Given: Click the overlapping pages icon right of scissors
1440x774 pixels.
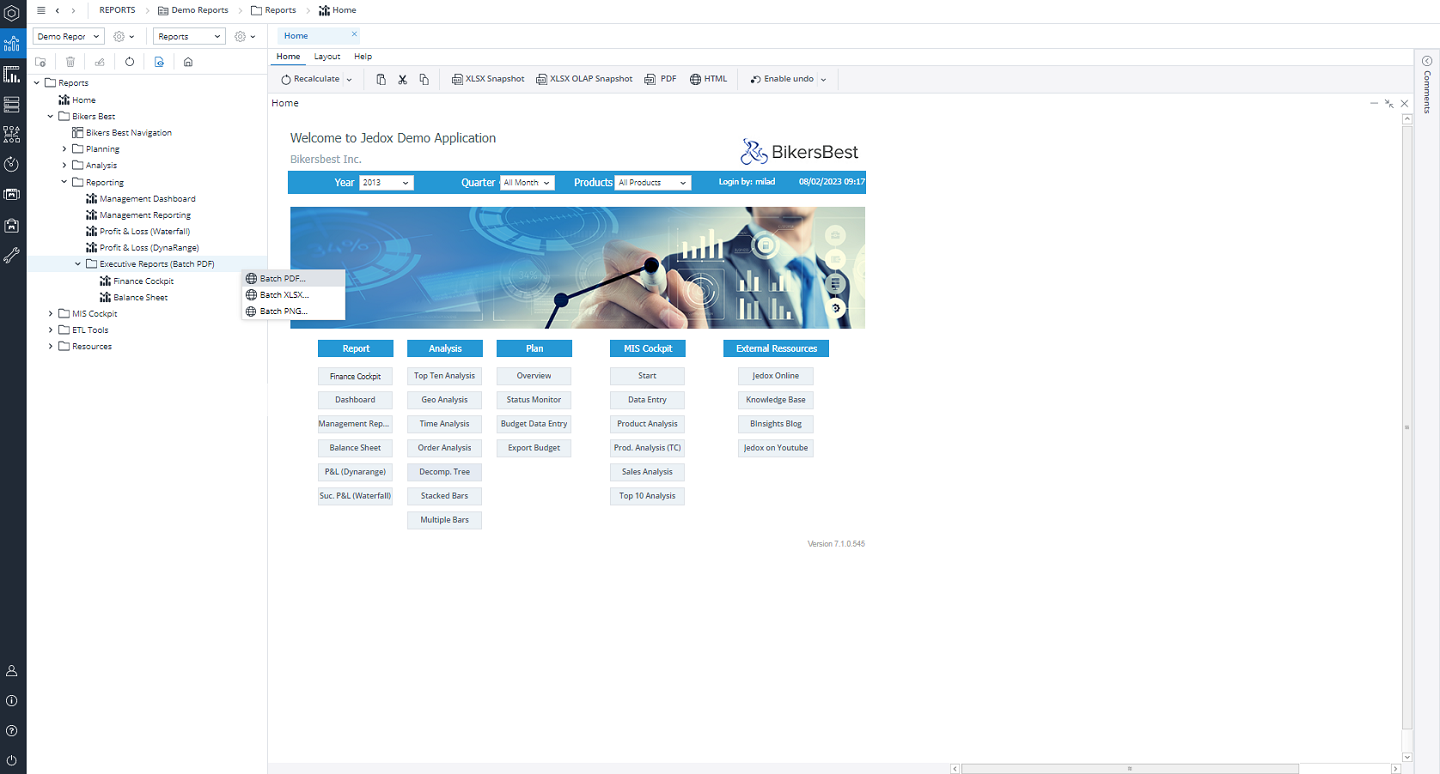Looking at the screenshot, I should [x=424, y=79].
